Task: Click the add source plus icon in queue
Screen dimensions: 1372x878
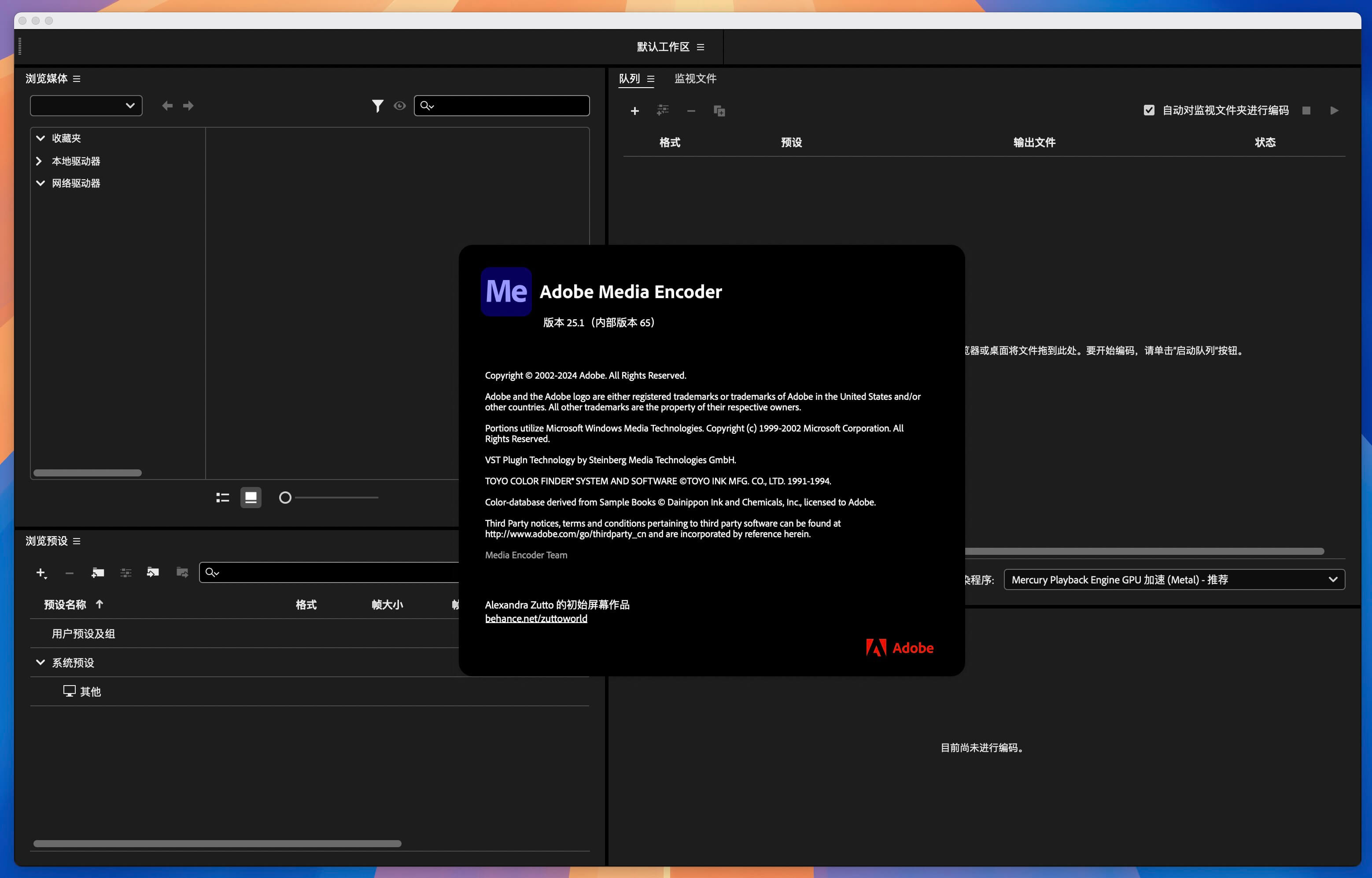Action: 634,111
